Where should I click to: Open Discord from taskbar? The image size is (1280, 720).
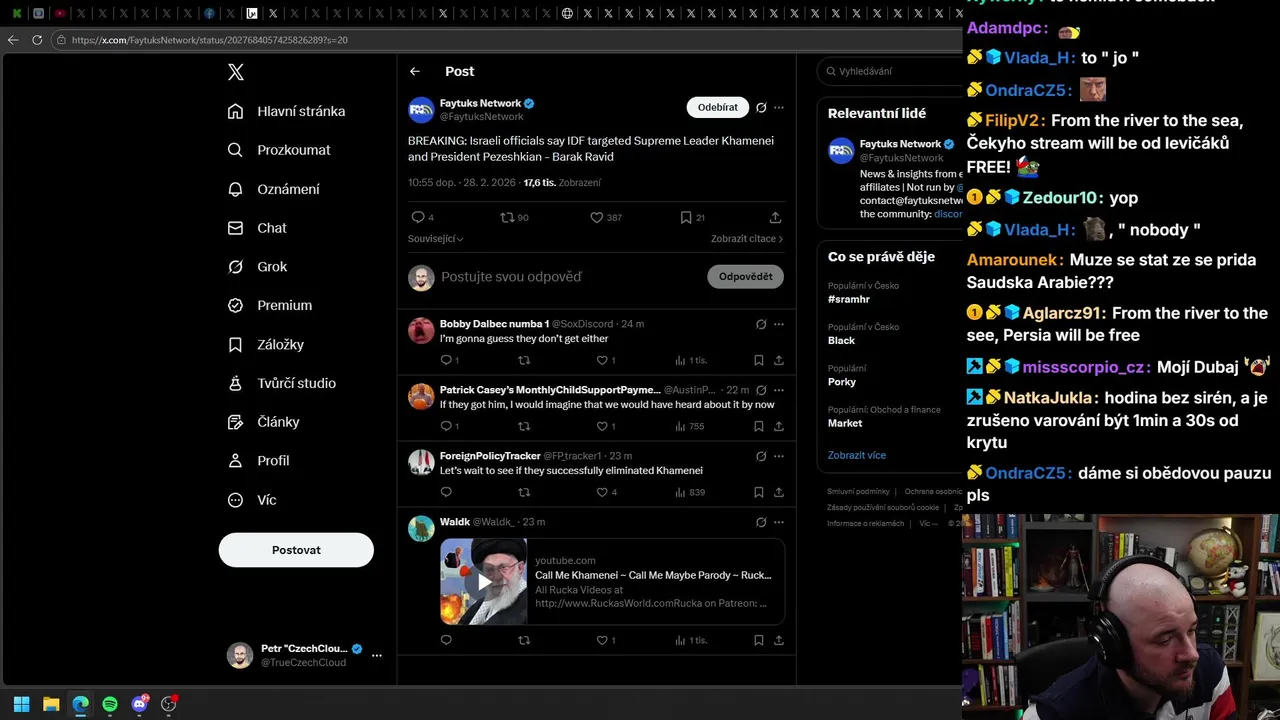(x=140, y=704)
